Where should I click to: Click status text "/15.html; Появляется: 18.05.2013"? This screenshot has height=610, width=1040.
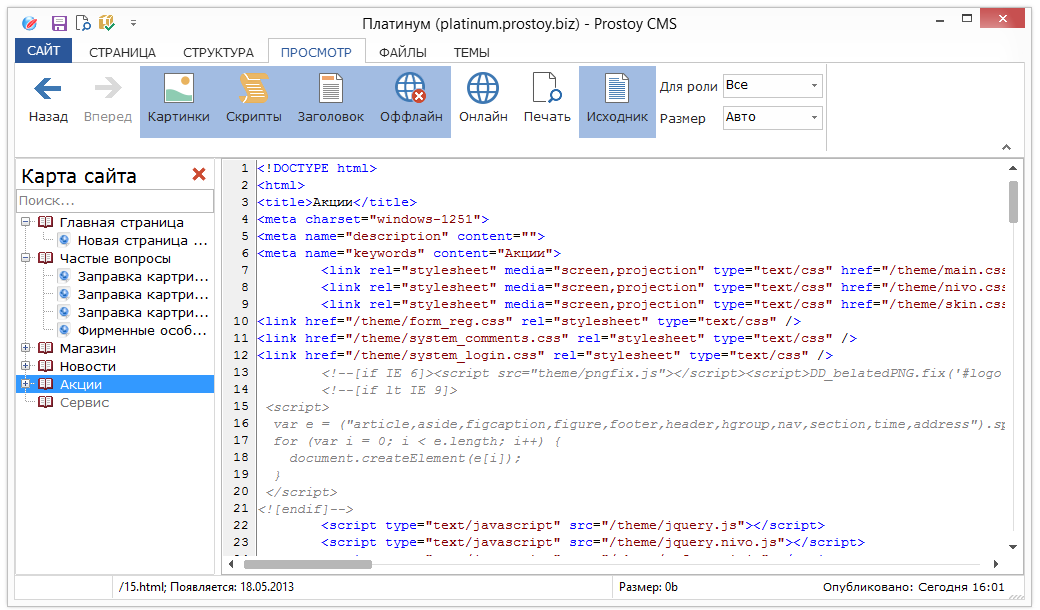(x=206, y=587)
